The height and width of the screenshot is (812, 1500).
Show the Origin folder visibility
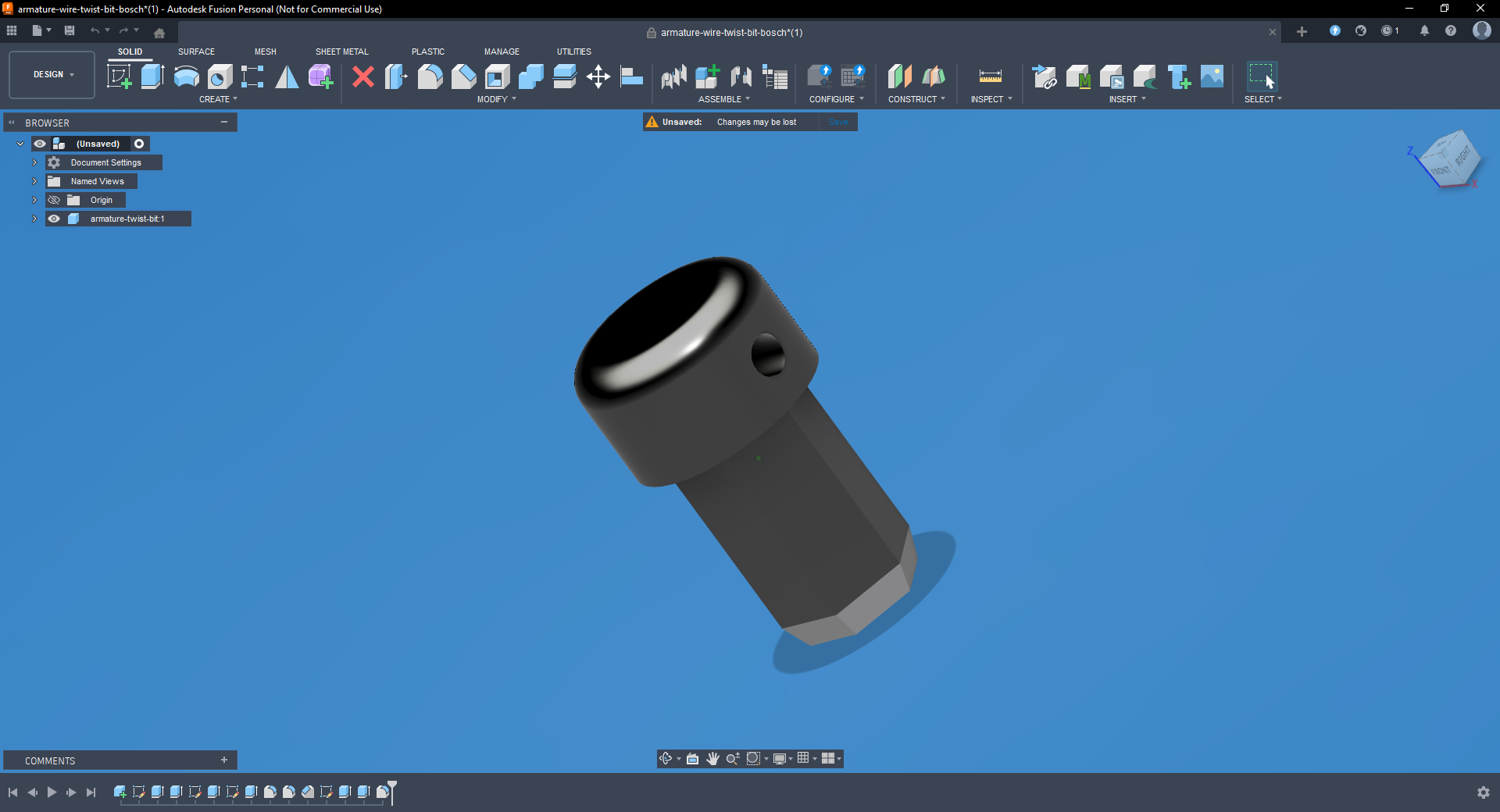pyautogui.click(x=54, y=200)
